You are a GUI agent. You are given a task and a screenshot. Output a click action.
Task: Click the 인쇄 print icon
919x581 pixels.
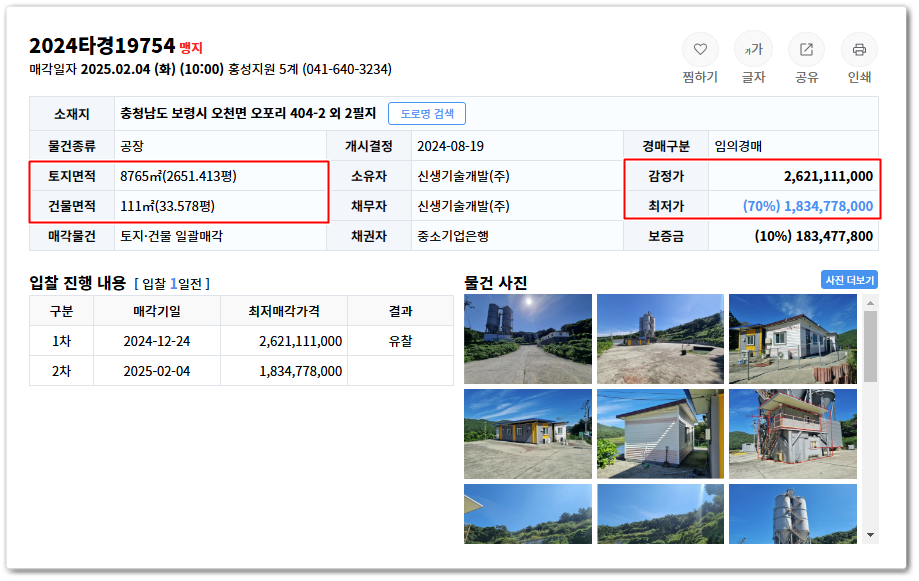(x=859, y=50)
